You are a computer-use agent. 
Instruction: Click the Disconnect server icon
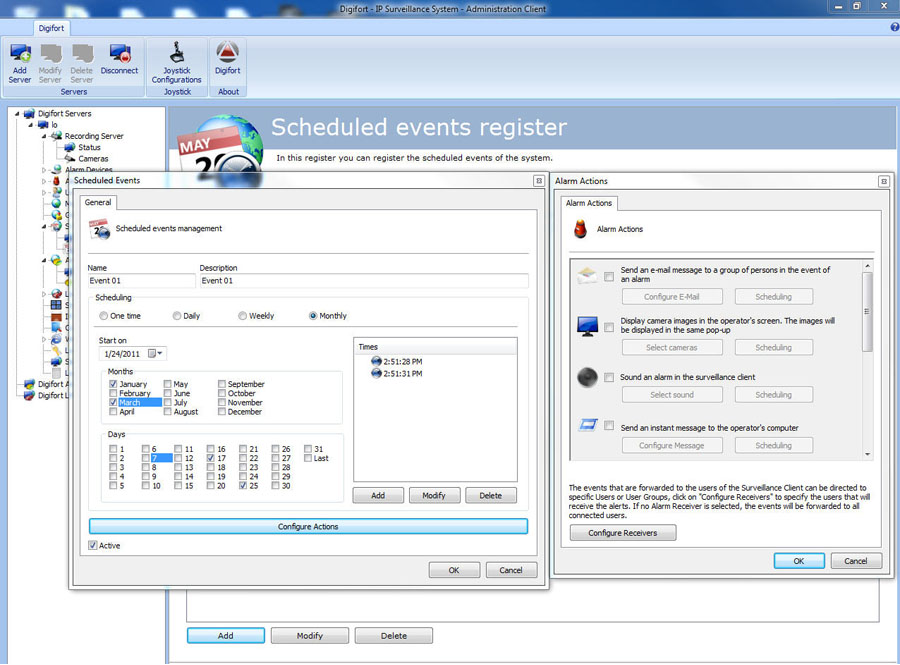(119, 54)
